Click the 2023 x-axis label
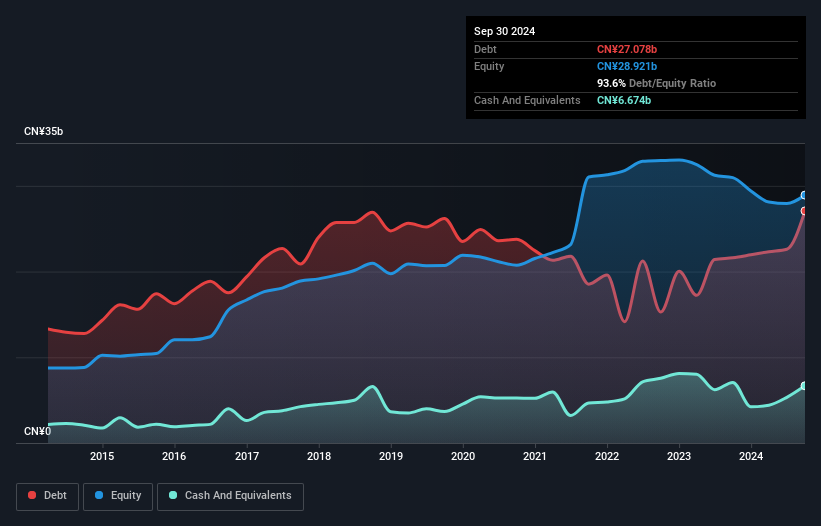Screen dimensions: 821x526 coord(679,456)
